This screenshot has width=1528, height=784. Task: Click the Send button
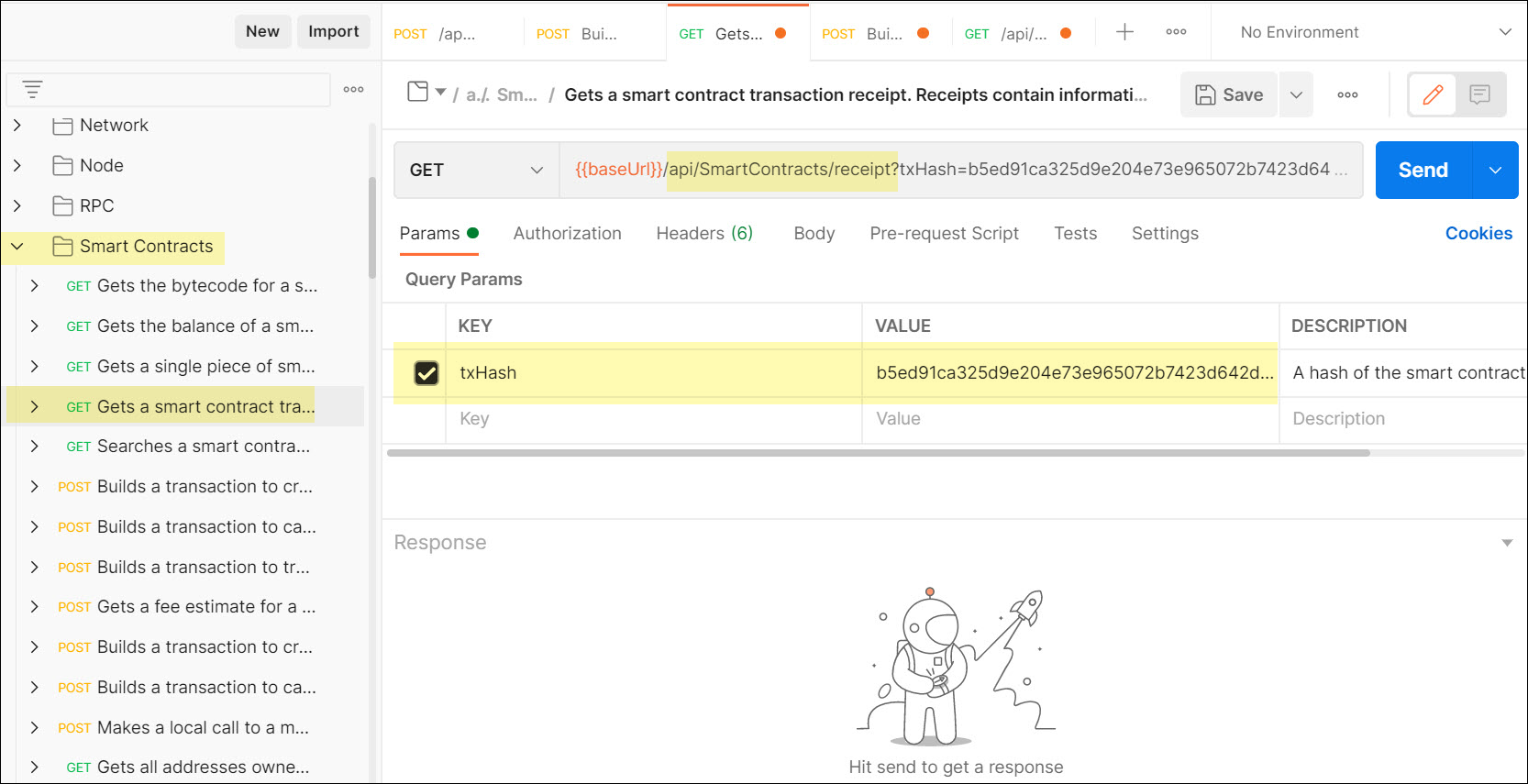tap(1423, 170)
